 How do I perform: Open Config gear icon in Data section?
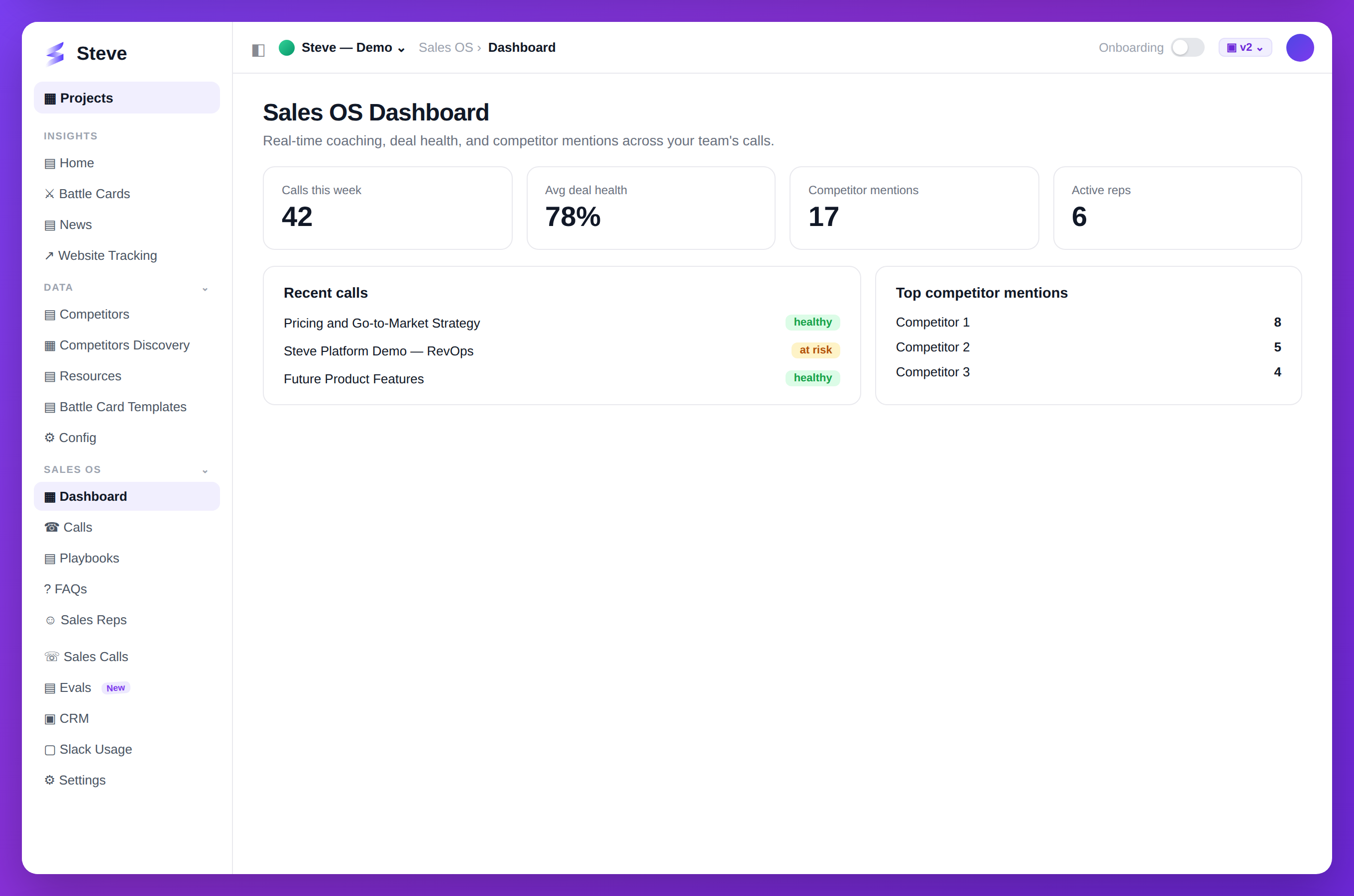[x=50, y=438]
